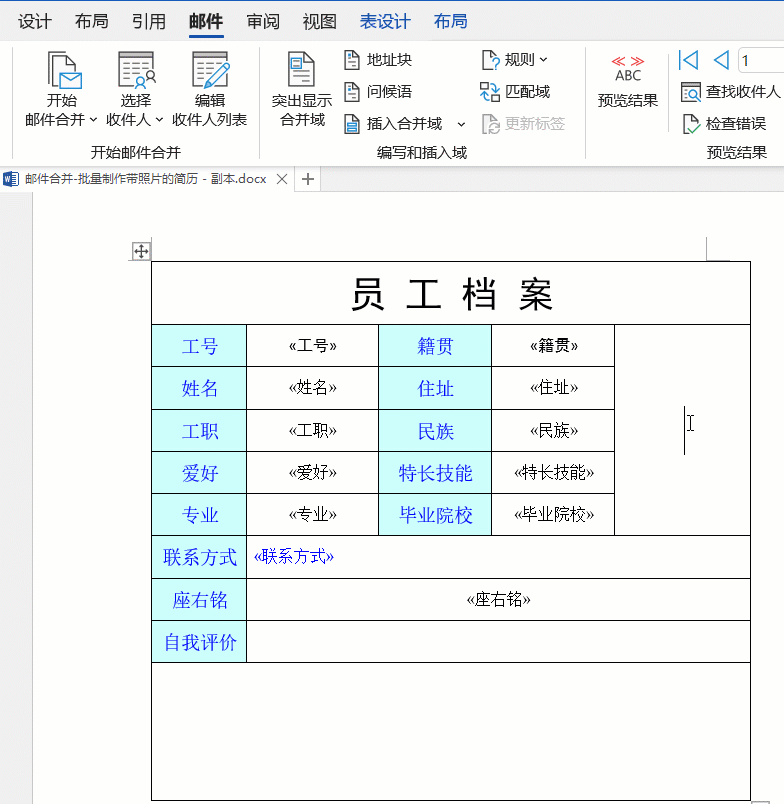Close the 邮件合并 document tab

point(282,179)
